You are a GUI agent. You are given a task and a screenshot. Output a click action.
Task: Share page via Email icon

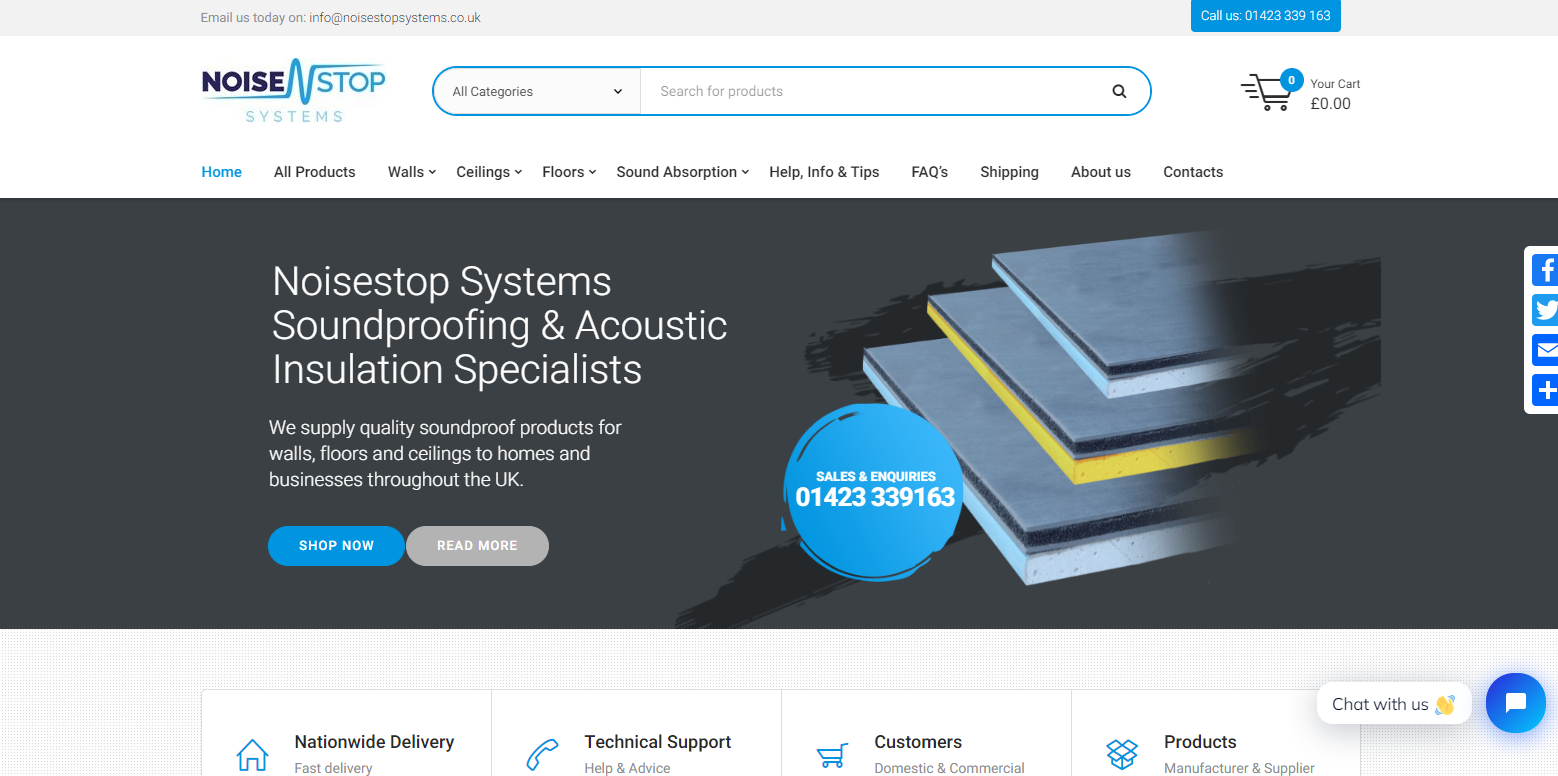point(1545,350)
